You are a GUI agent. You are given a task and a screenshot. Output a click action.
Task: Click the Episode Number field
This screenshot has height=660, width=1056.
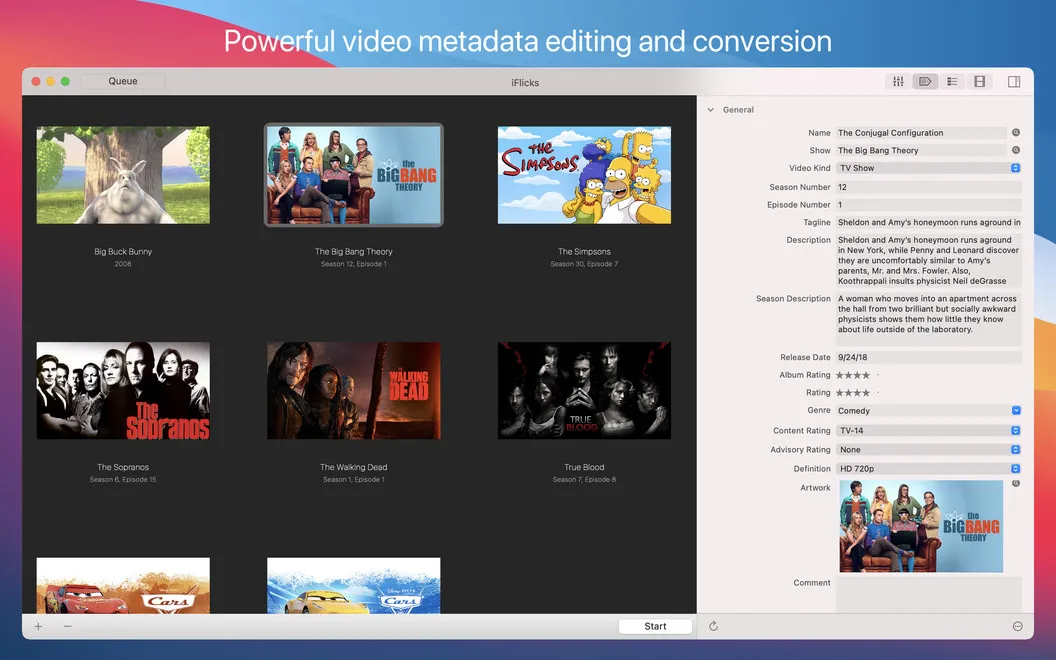pyautogui.click(x=929, y=205)
